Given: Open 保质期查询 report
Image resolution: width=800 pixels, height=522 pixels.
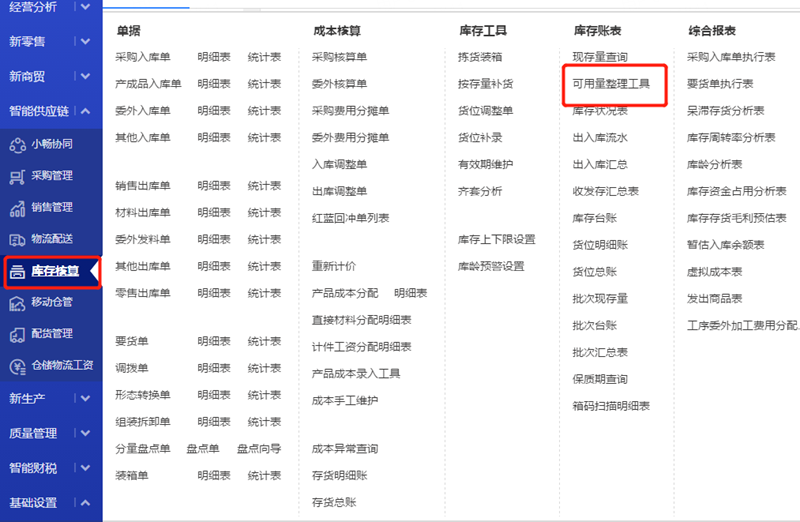Looking at the screenshot, I should tap(600, 379).
